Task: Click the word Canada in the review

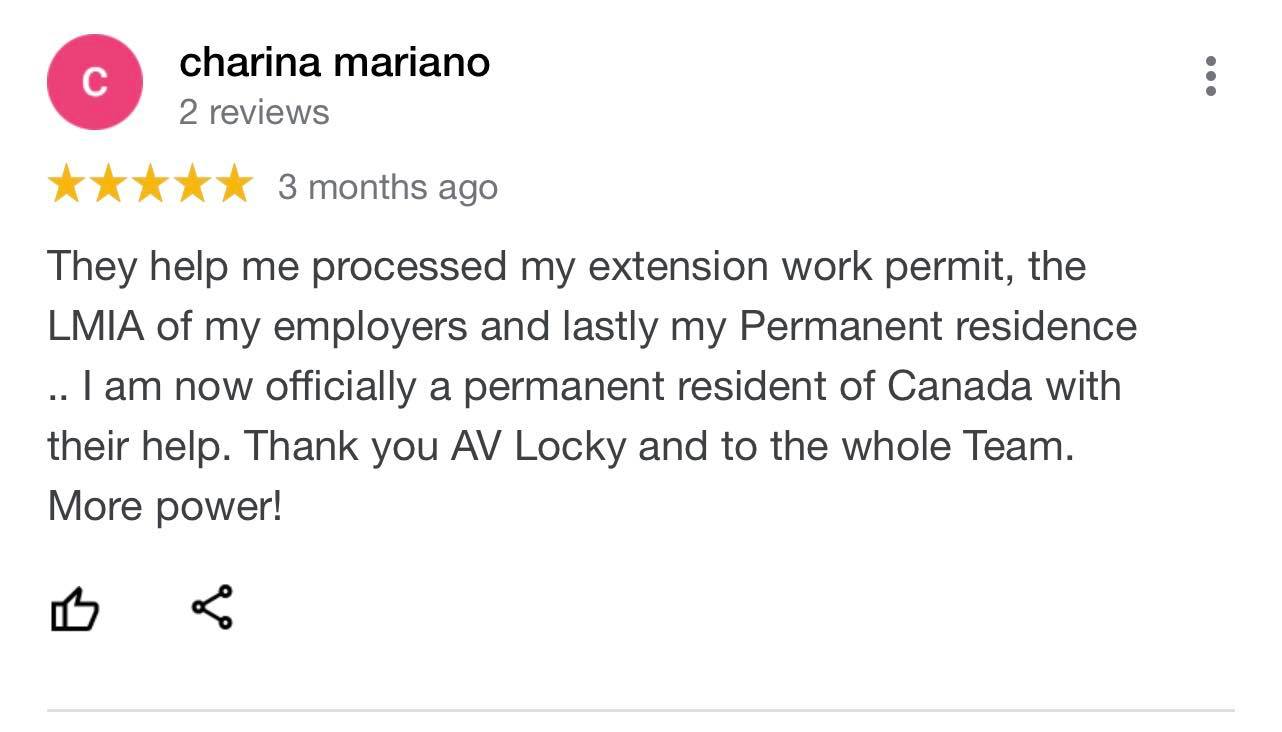Action: point(960,387)
